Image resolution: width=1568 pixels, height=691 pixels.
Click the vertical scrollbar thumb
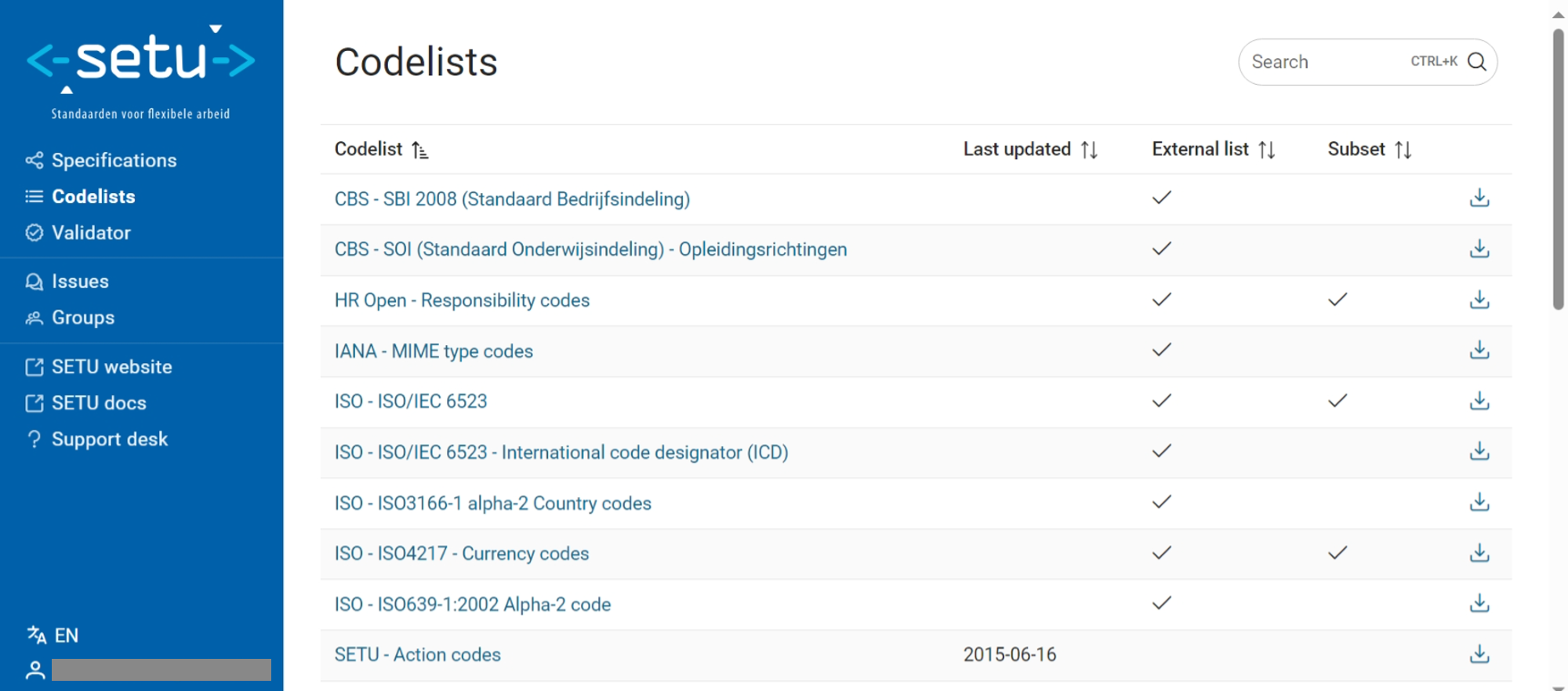pos(1559,169)
